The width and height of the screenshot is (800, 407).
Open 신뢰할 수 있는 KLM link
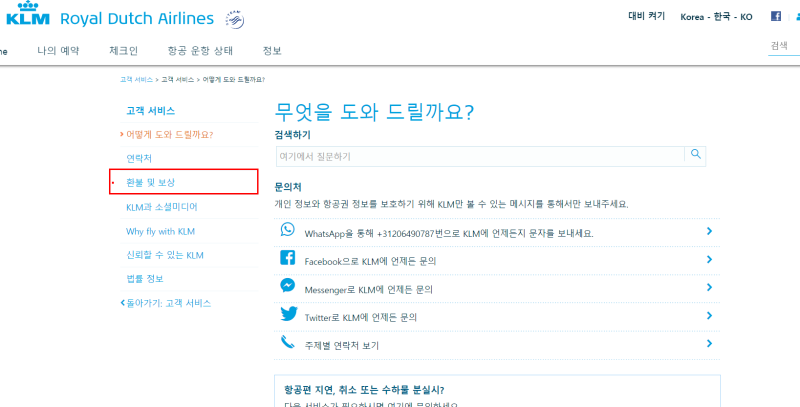click(x=165, y=255)
